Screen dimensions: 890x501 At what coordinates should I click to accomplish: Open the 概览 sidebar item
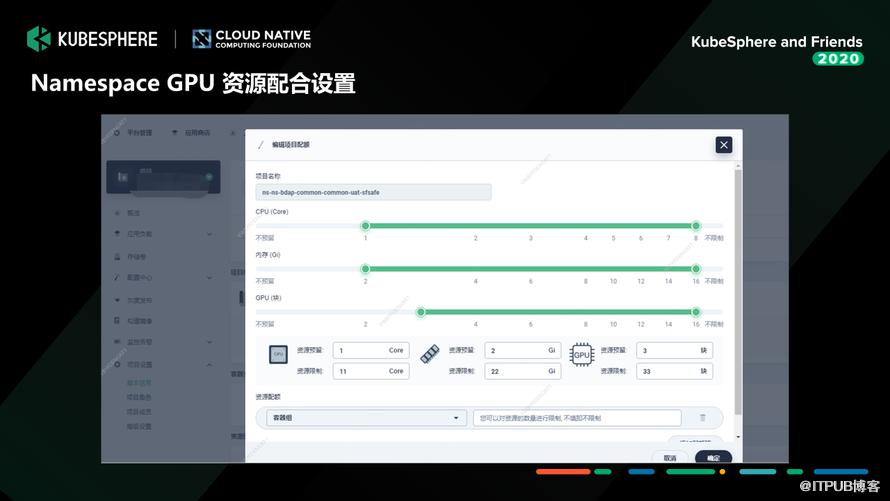(x=133, y=213)
